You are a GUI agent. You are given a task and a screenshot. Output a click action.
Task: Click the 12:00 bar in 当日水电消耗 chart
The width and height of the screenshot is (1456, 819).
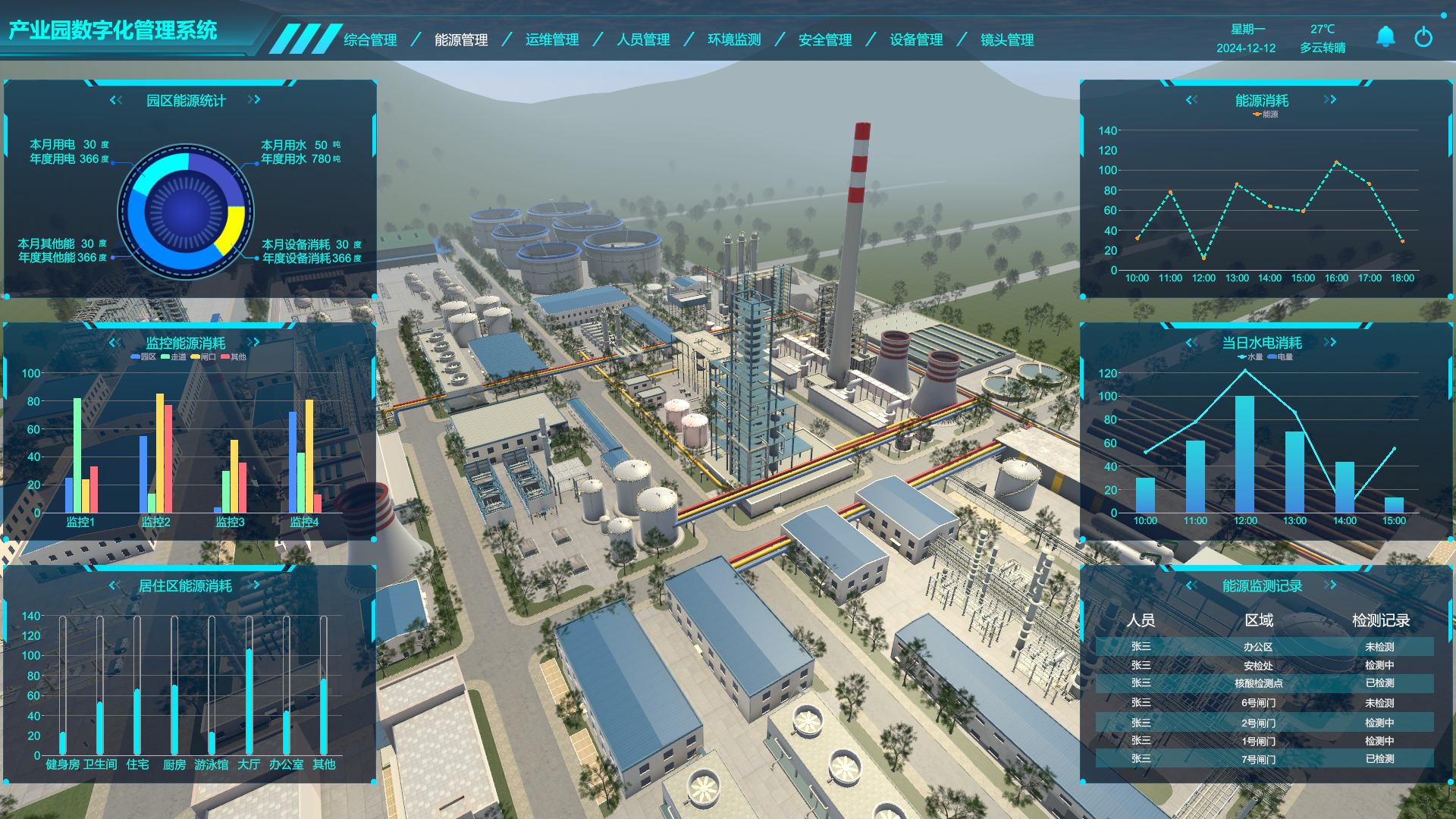[x=1244, y=455]
